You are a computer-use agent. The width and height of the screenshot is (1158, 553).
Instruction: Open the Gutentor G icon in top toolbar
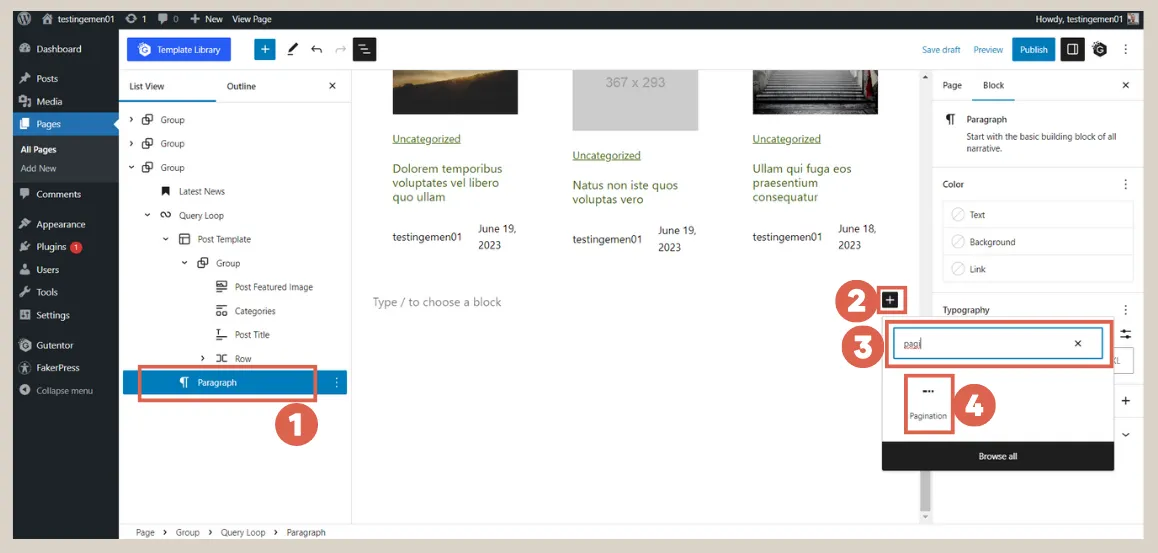coord(1100,49)
